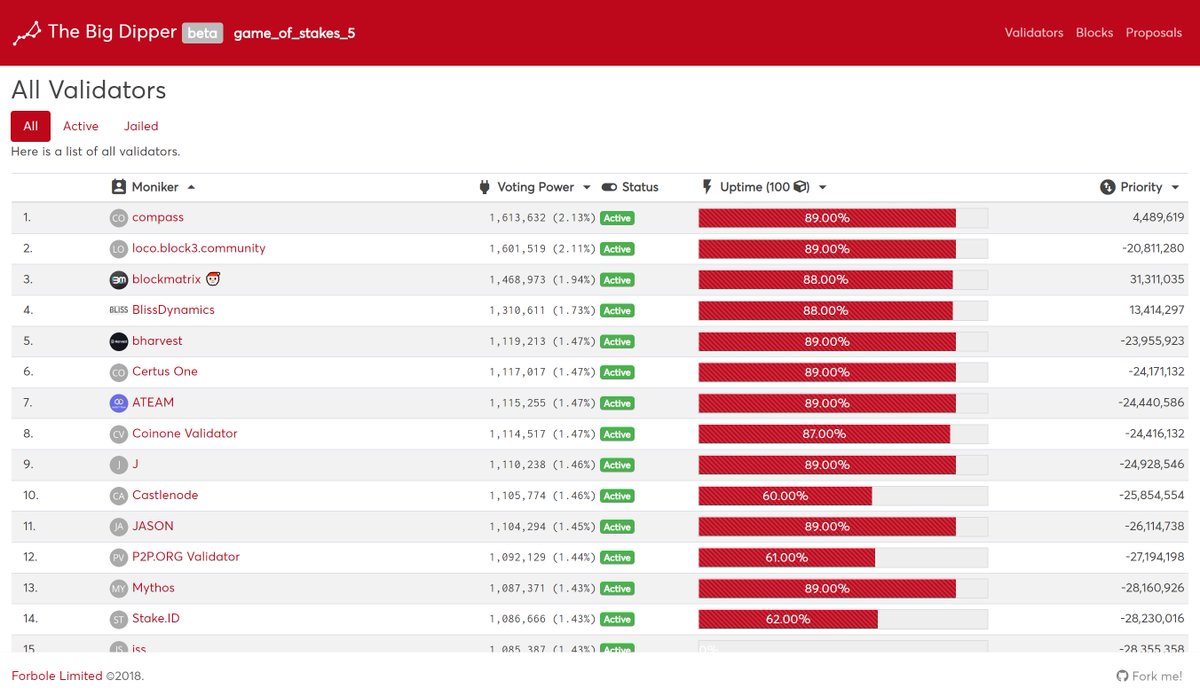This screenshot has height=696, width=1200.
Task: Click the Active badge in Mythos row
Action: pyautogui.click(x=617, y=589)
